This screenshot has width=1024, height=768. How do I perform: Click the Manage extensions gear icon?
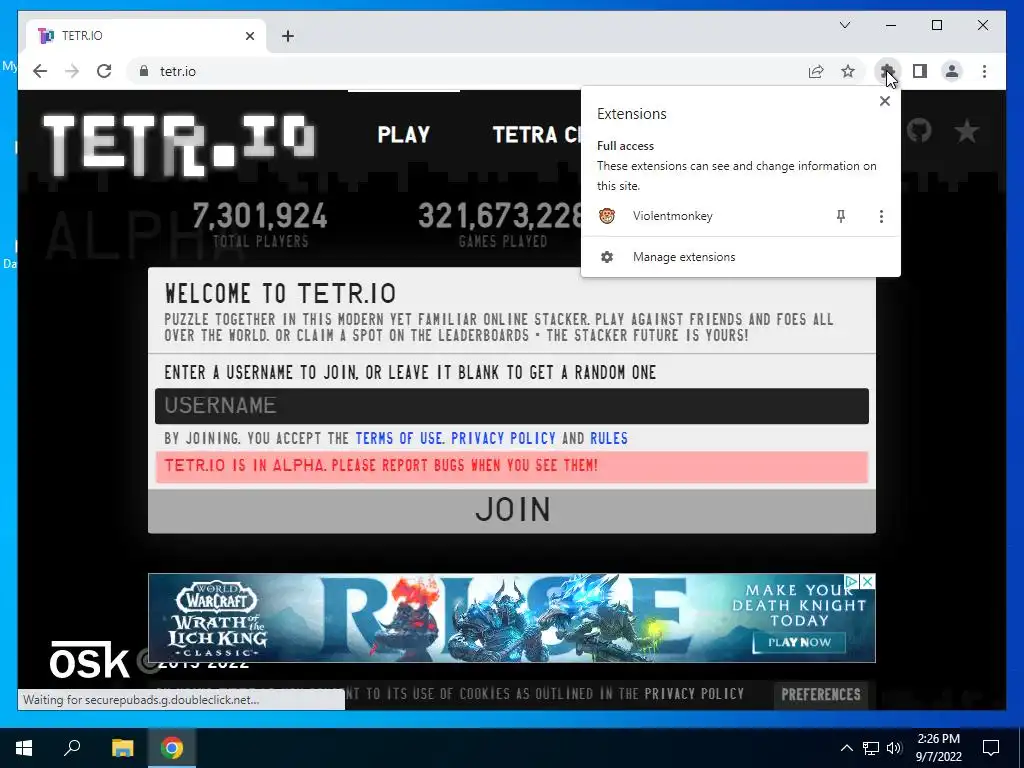click(x=607, y=257)
